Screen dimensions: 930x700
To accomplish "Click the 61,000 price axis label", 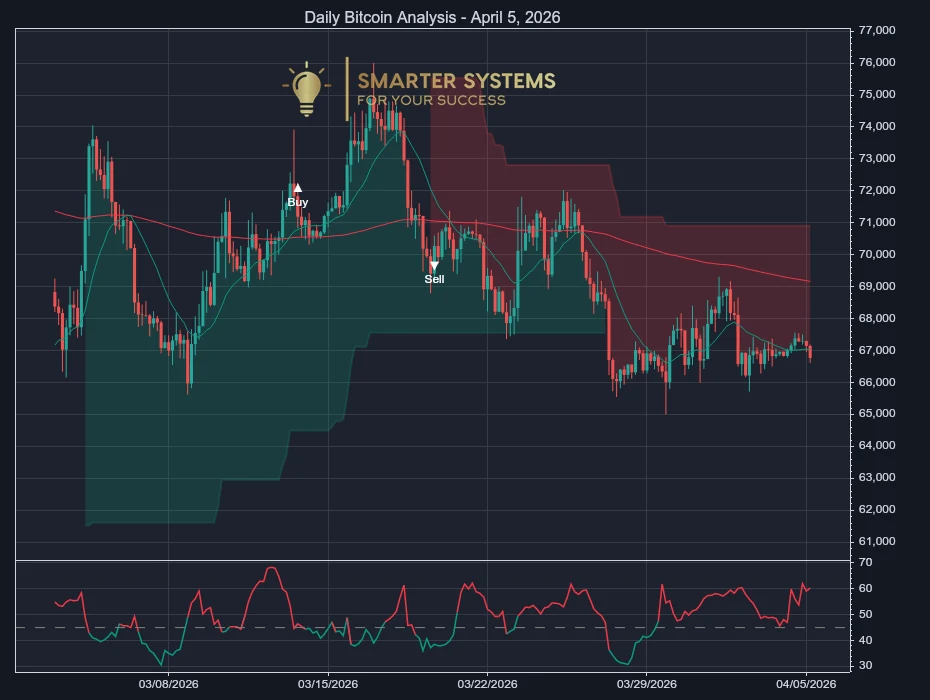I will point(875,541).
